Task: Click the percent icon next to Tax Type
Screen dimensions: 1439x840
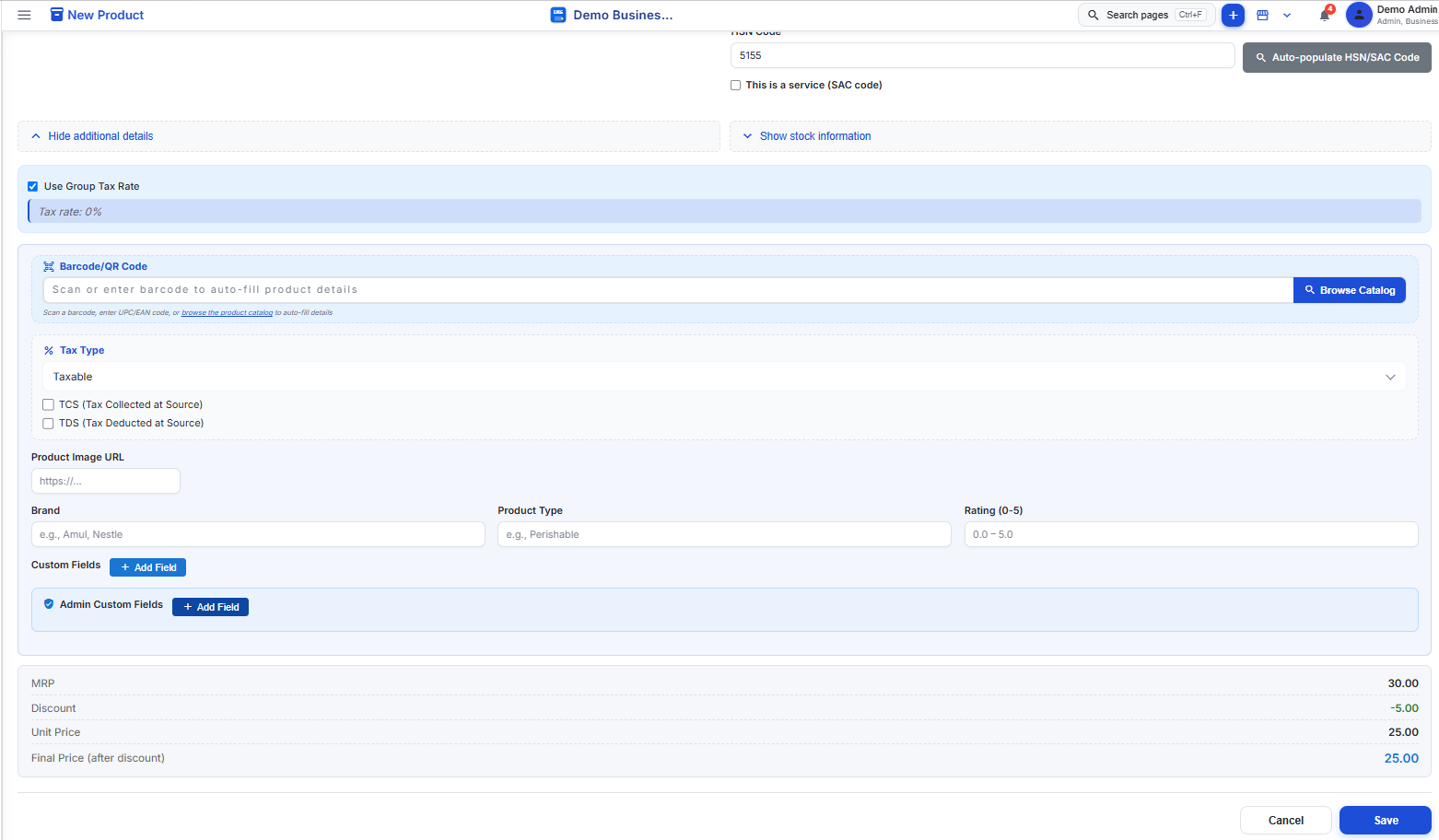Action: click(49, 350)
